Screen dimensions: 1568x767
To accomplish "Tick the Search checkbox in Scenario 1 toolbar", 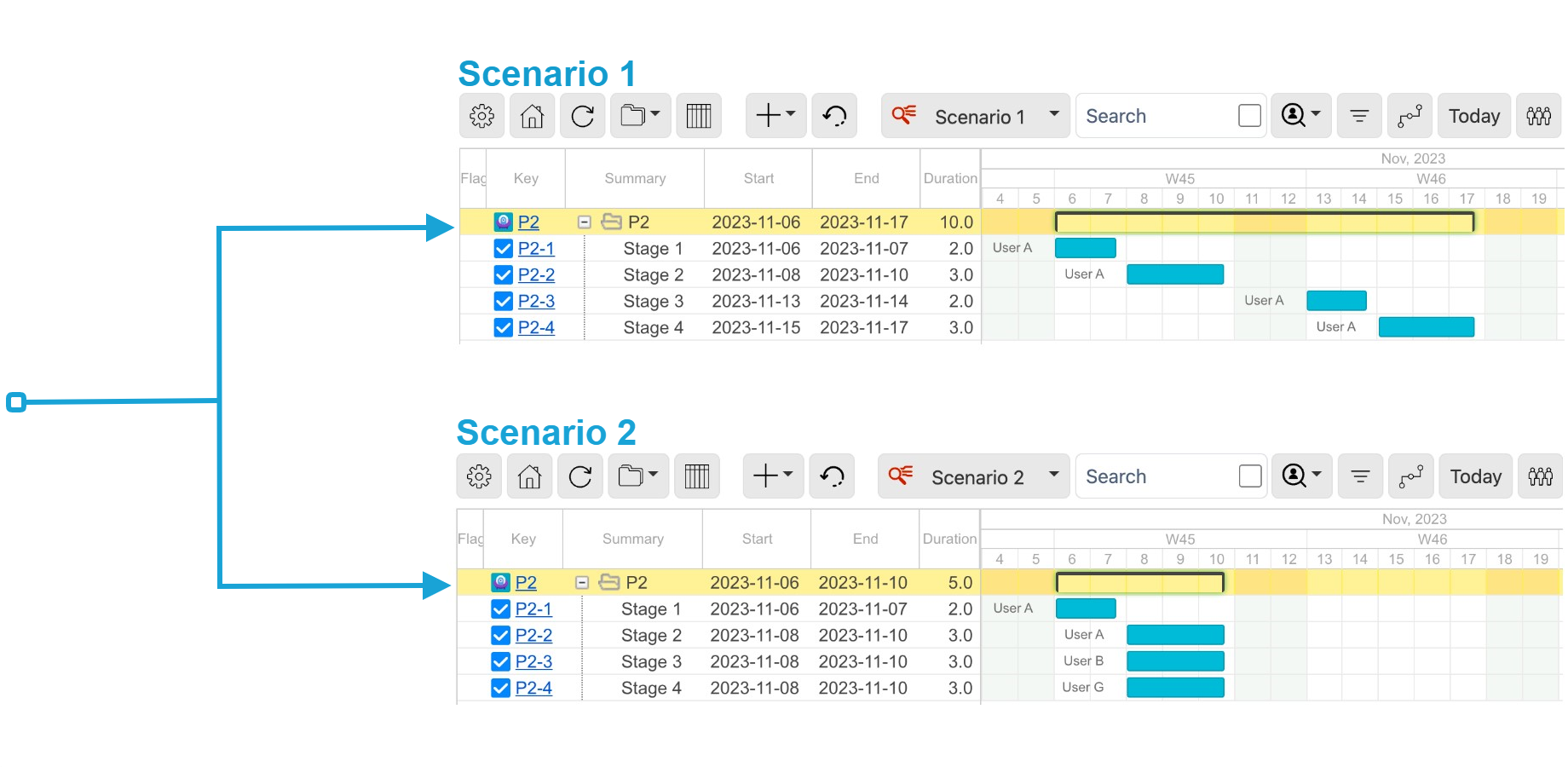I will [1249, 116].
